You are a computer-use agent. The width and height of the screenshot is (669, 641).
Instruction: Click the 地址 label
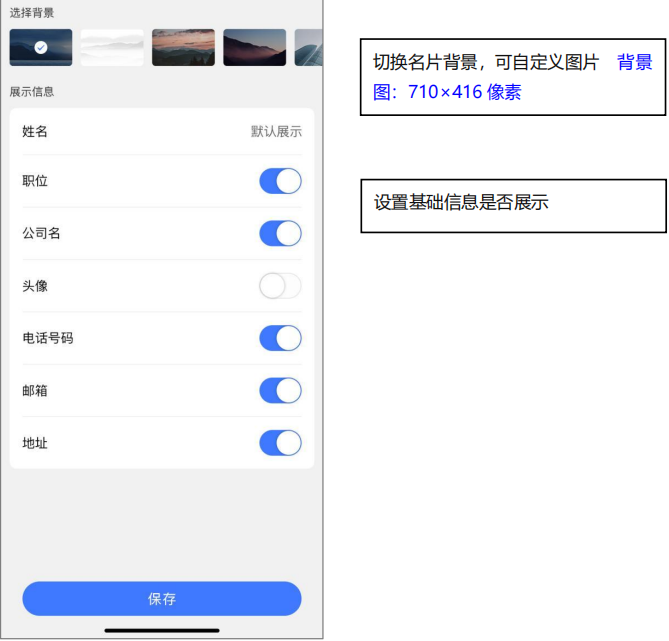(x=35, y=443)
